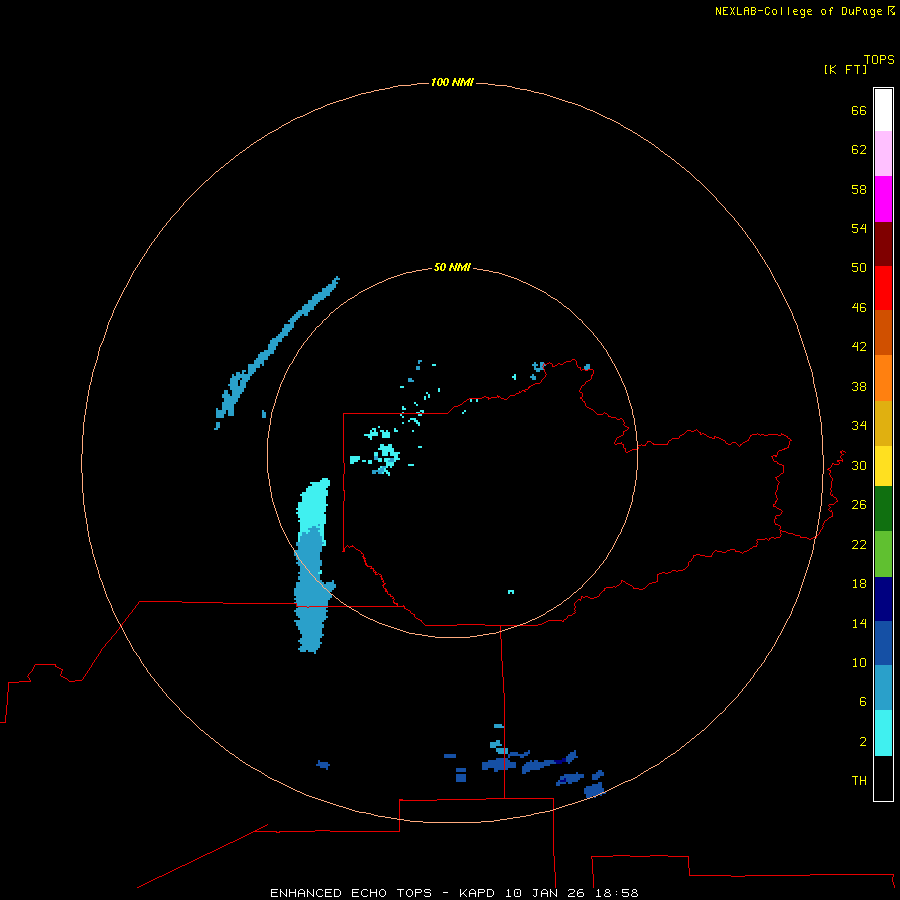
Task: Select the [K FT] units label
Action: pyautogui.click(x=845, y=69)
